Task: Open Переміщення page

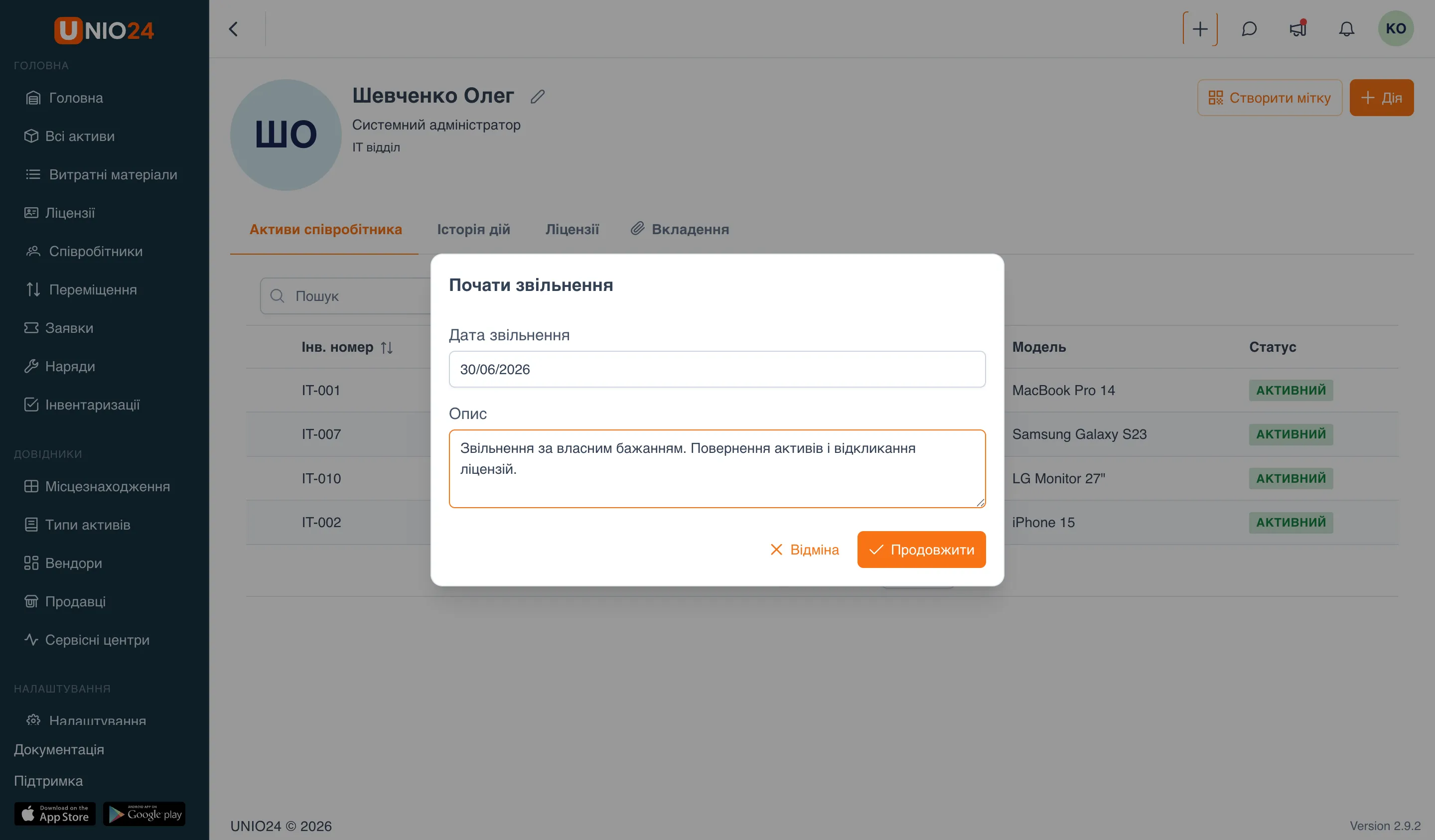Action: click(81, 289)
